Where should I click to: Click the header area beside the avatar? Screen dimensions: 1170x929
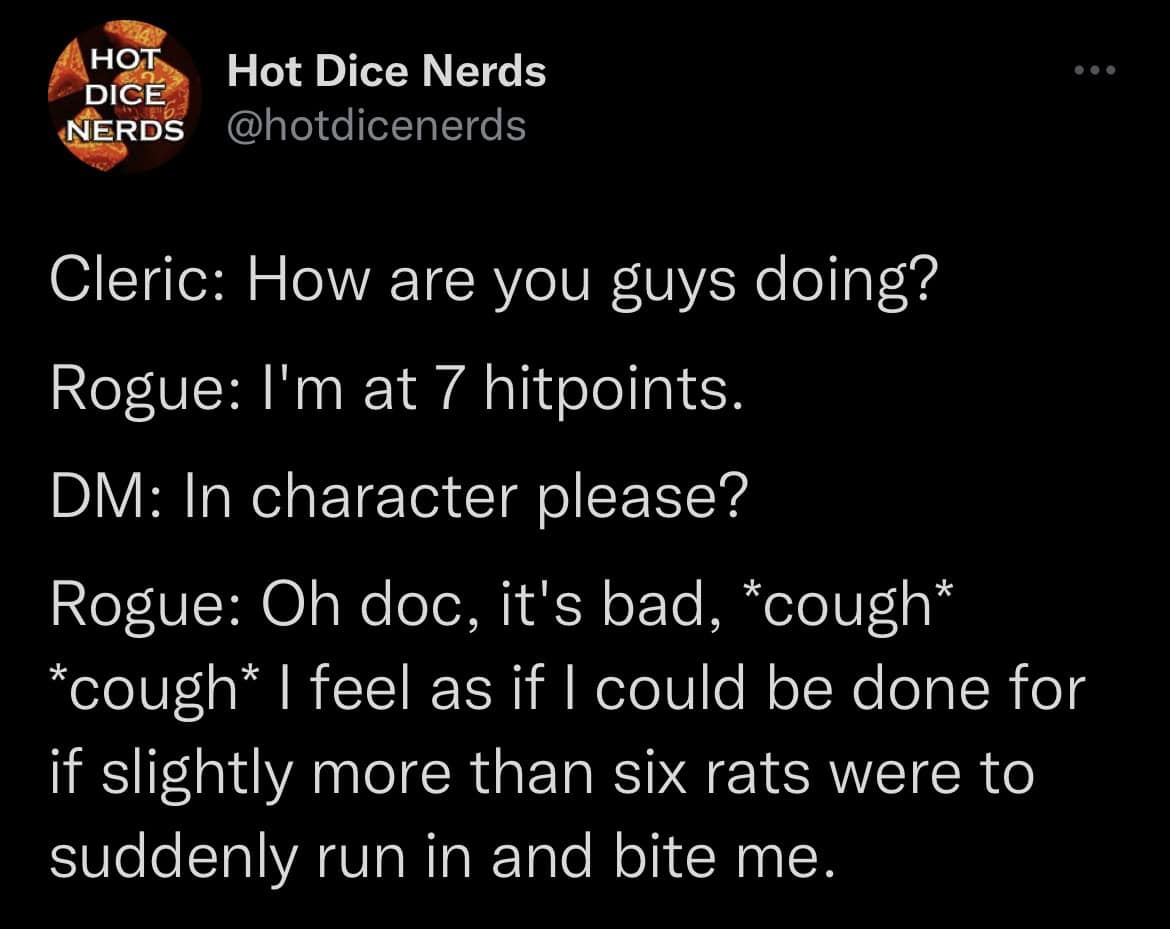click(700, 95)
